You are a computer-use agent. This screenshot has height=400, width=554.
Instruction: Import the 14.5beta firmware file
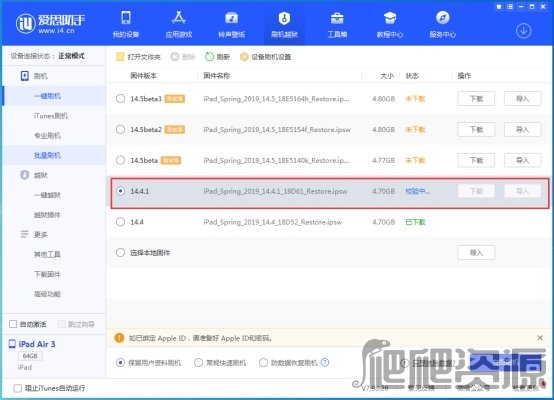(x=522, y=160)
